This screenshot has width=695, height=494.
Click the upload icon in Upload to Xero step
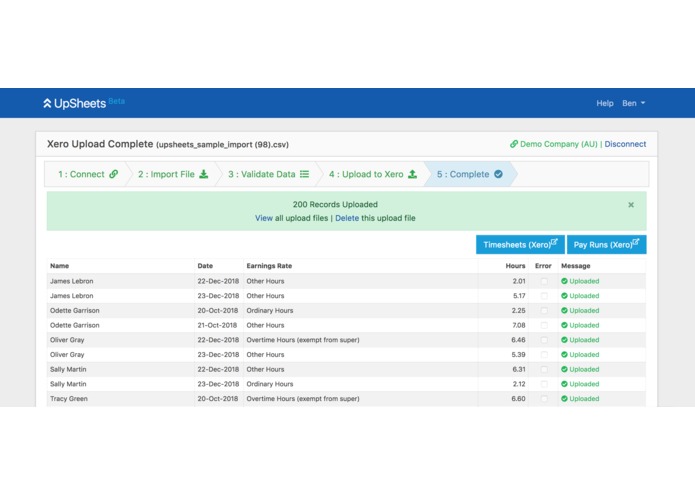[412, 174]
